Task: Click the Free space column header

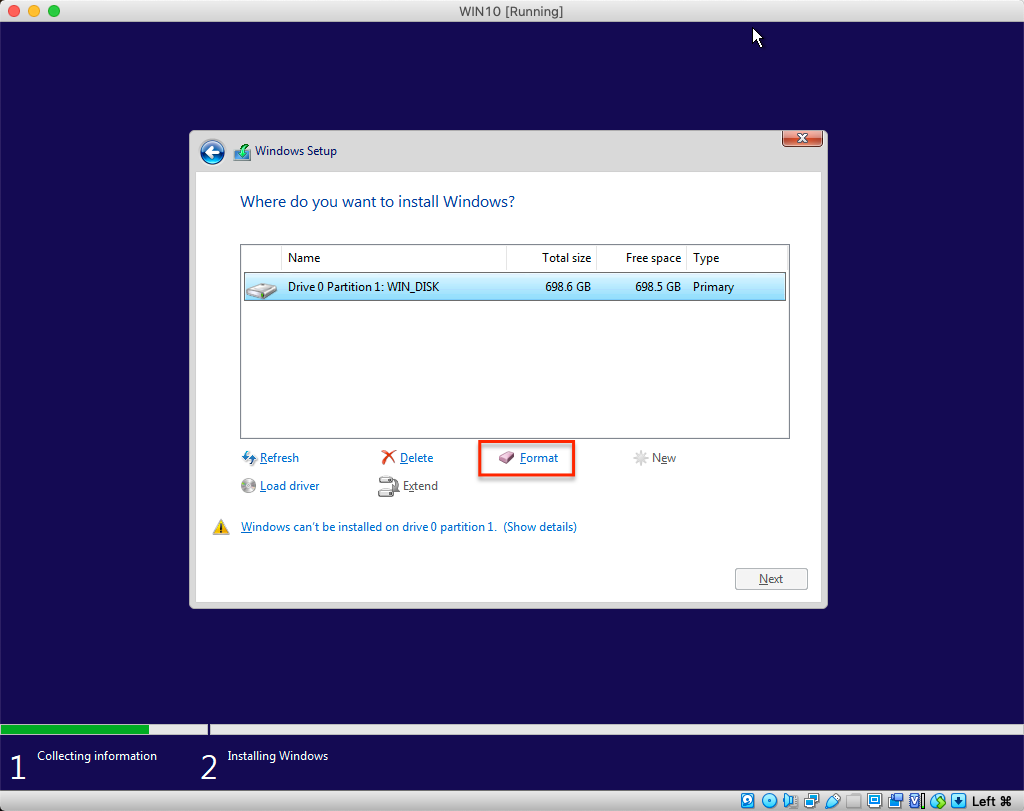Action: click(x=642, y=258)
